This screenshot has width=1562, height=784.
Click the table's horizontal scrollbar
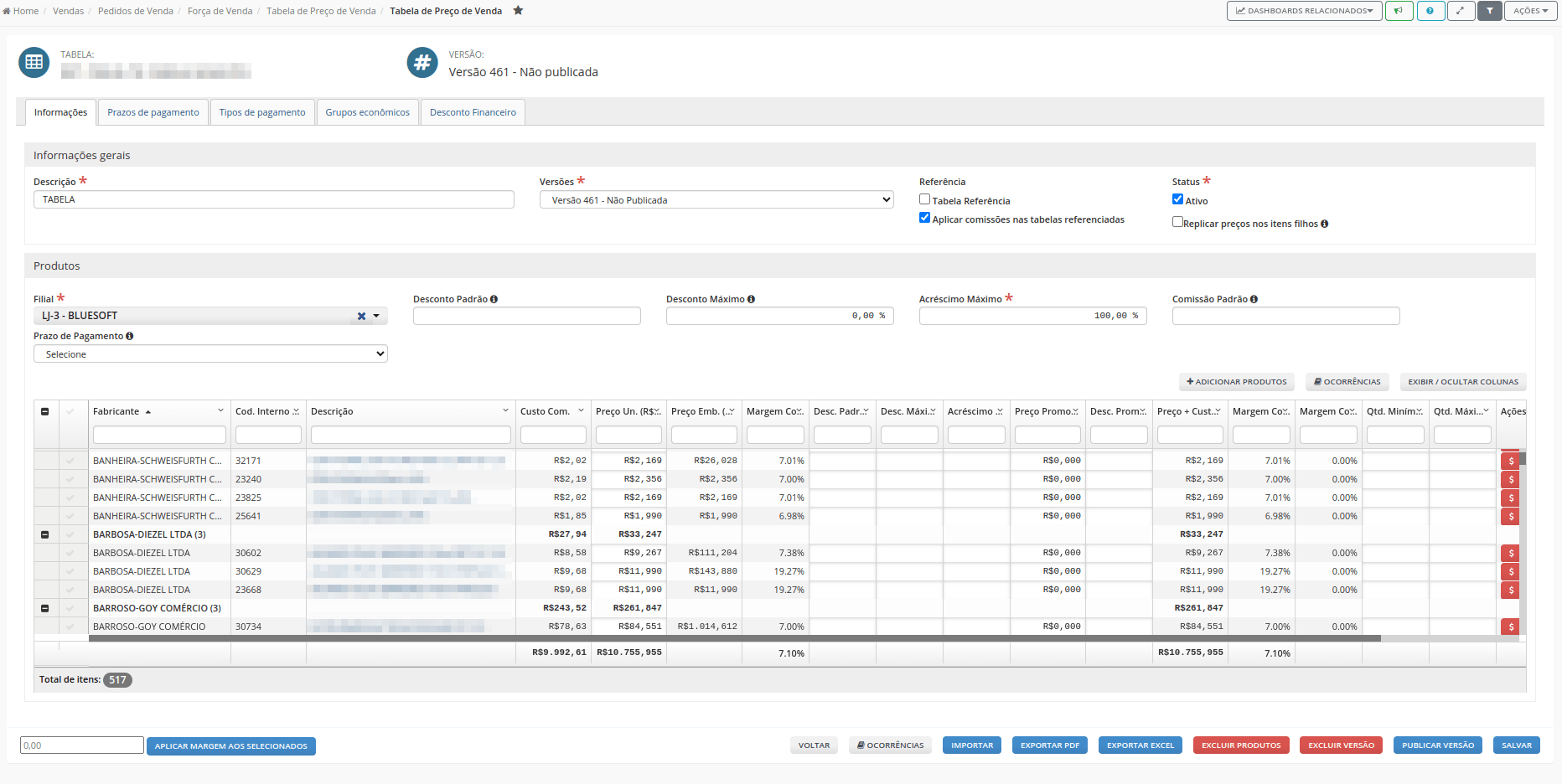pyautogui.click(x=734, y=638)
